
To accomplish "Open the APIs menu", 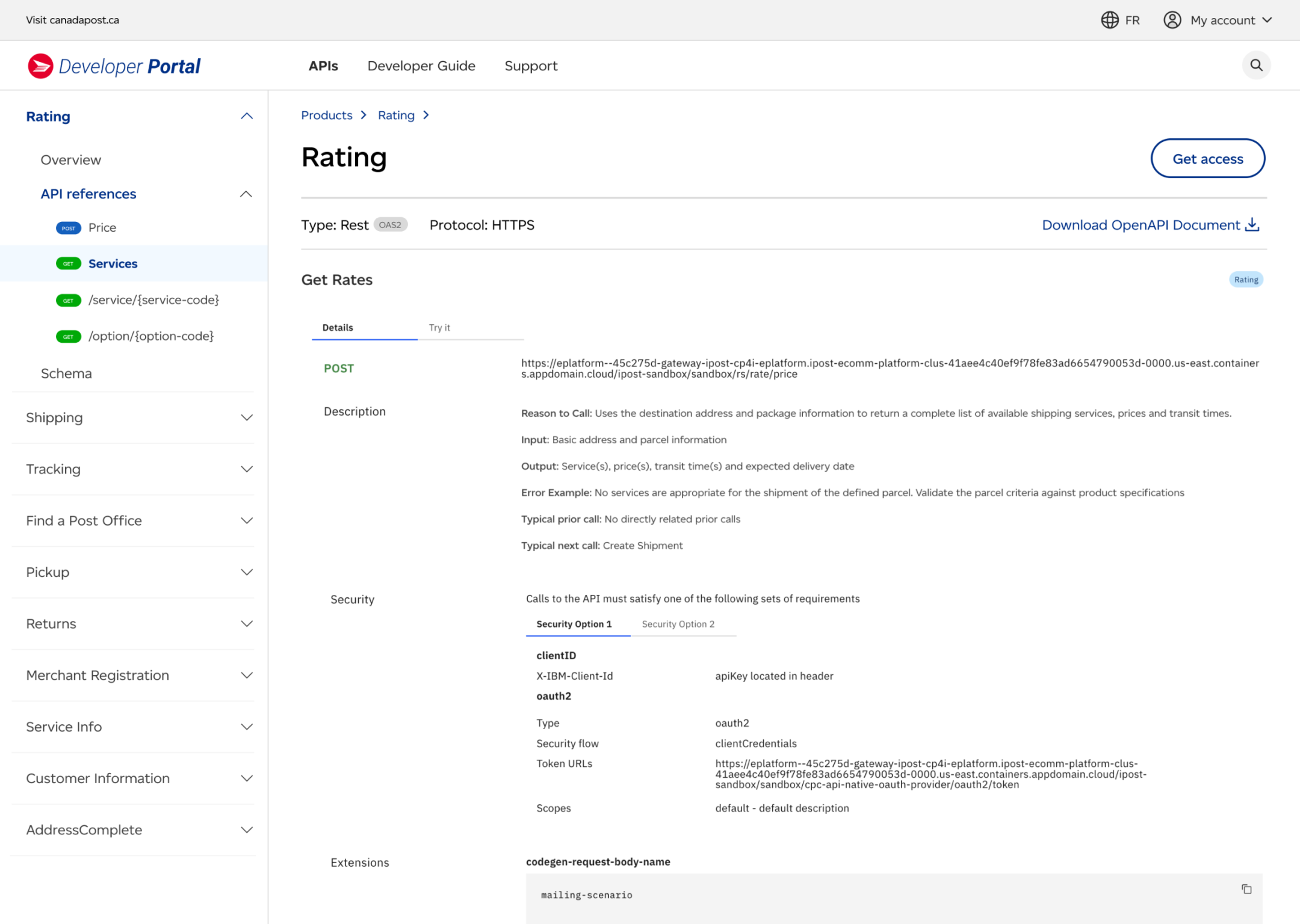I will (x=323, y=66).
